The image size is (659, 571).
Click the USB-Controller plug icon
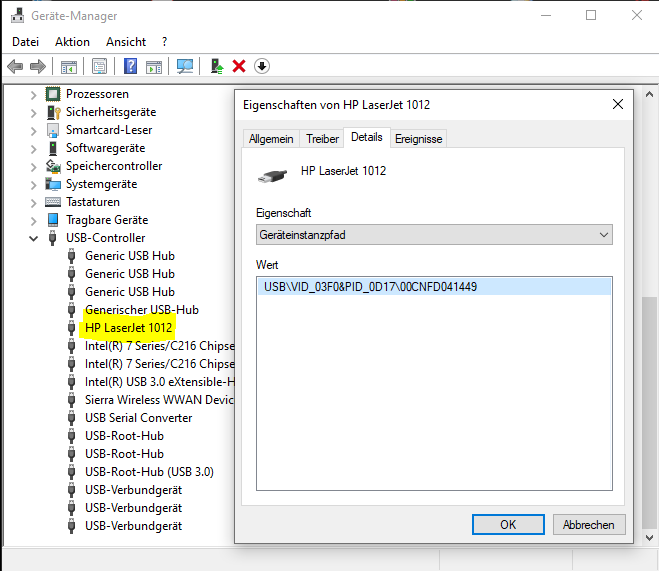(53, 238)
